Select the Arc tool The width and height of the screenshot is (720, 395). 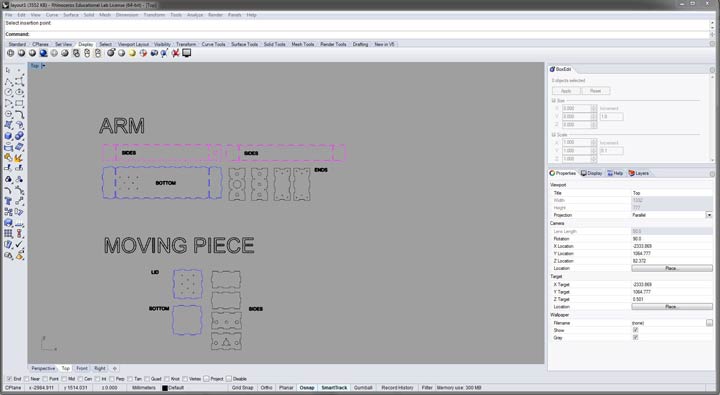coord(8,103)
